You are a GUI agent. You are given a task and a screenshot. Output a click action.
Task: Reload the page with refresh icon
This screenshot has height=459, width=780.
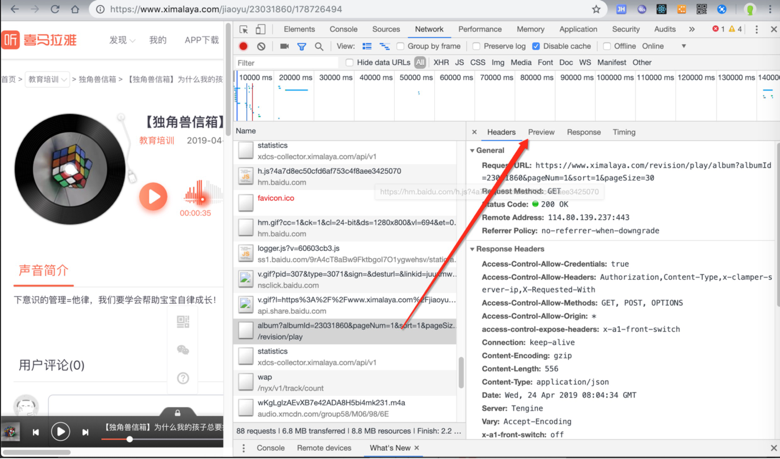[55, 9]
